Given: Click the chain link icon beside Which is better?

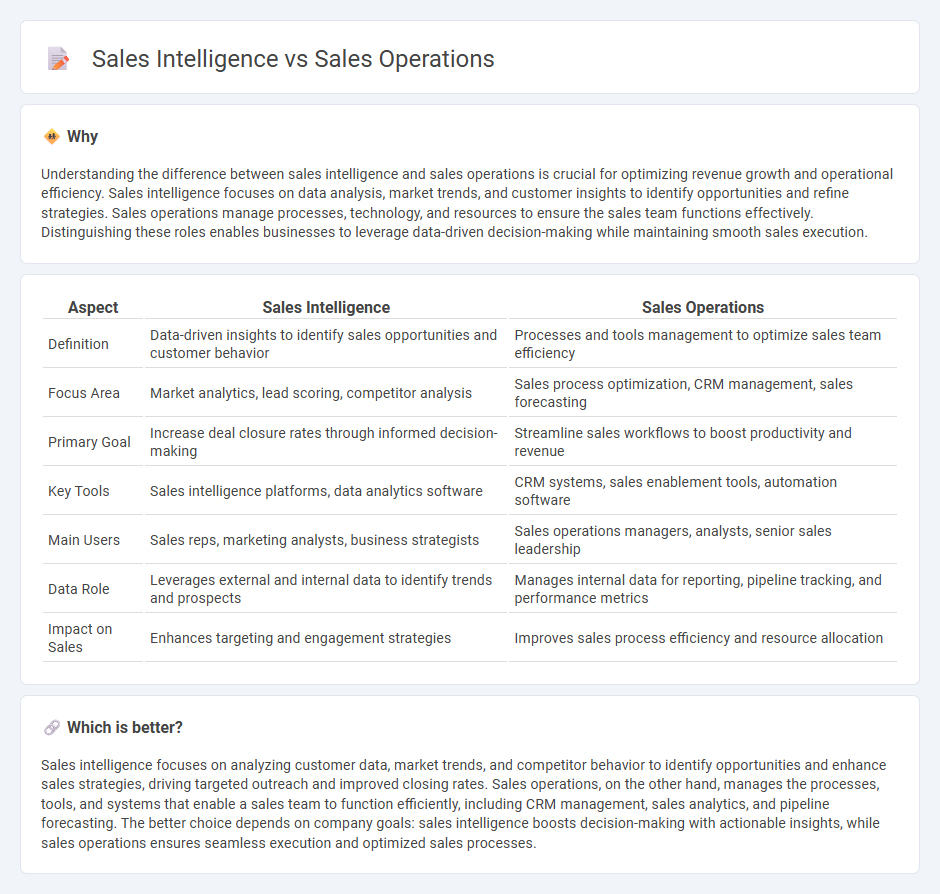Looking at the screenshot, I should pos(52,727).
